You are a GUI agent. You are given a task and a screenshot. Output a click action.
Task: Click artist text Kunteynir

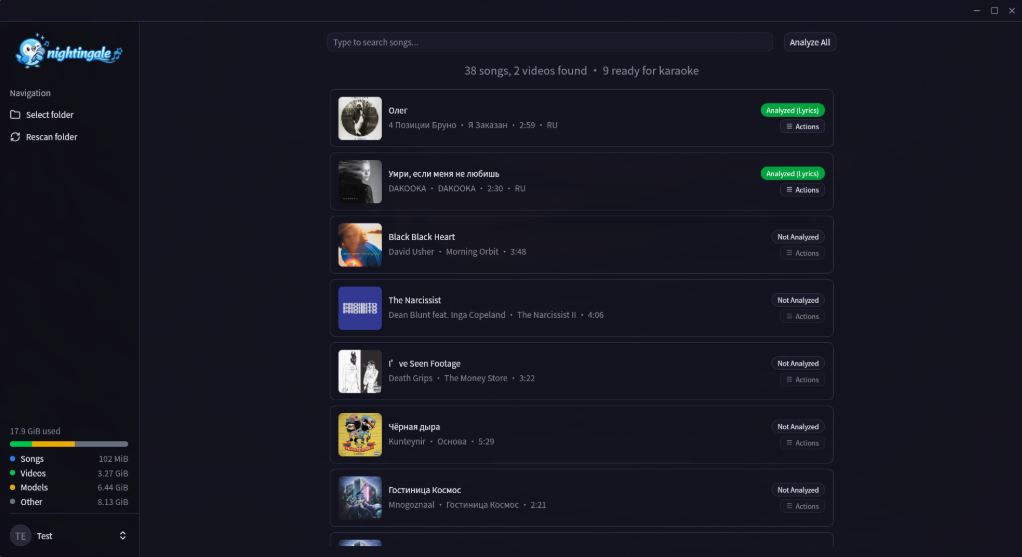coord(407,441)
